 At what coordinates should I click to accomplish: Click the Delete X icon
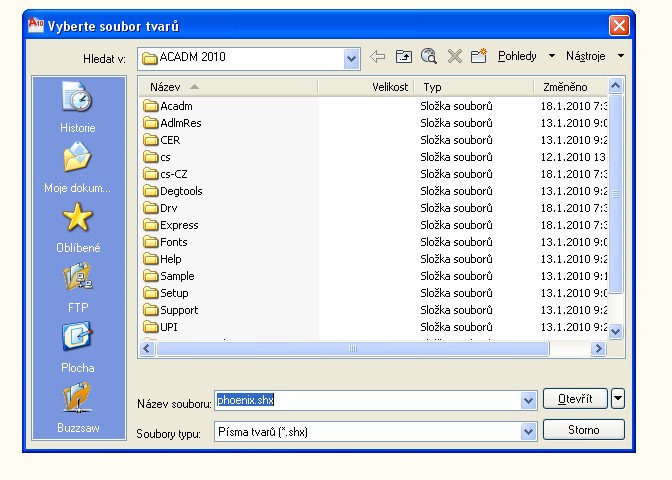[x=454, y=57]
